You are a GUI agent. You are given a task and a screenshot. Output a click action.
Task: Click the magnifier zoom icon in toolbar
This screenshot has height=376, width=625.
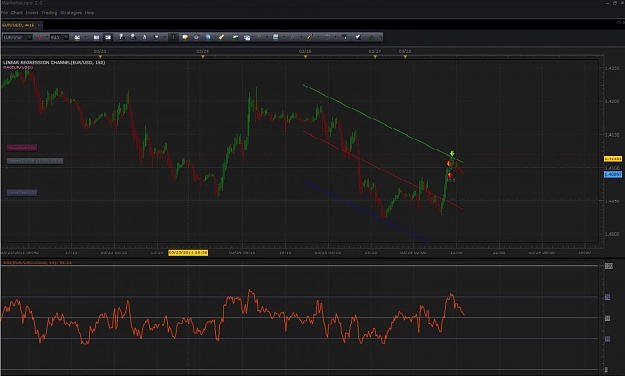point(259,37)
